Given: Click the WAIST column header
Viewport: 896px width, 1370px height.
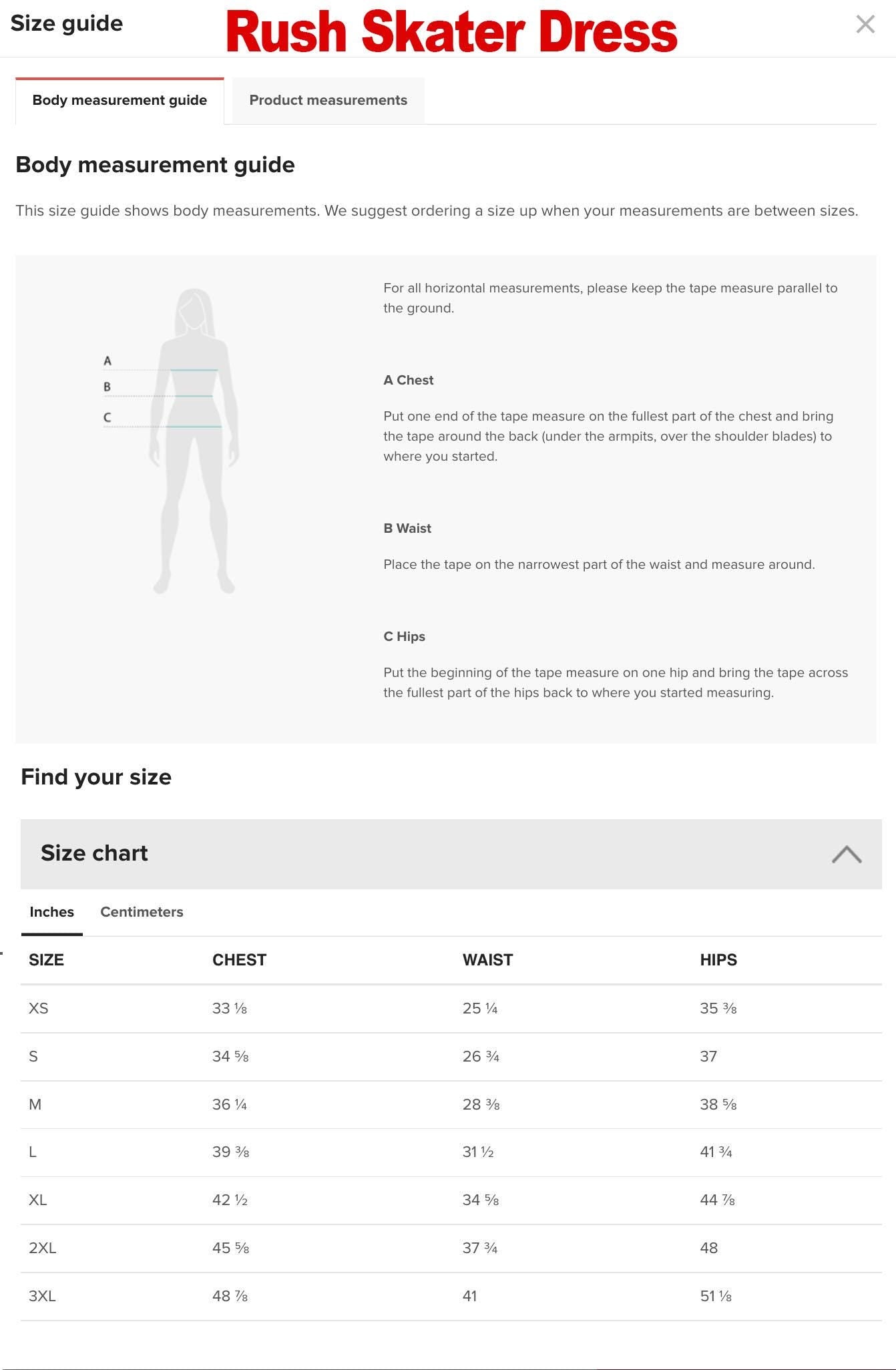Looking at the screenshot, I should [488, 959].
